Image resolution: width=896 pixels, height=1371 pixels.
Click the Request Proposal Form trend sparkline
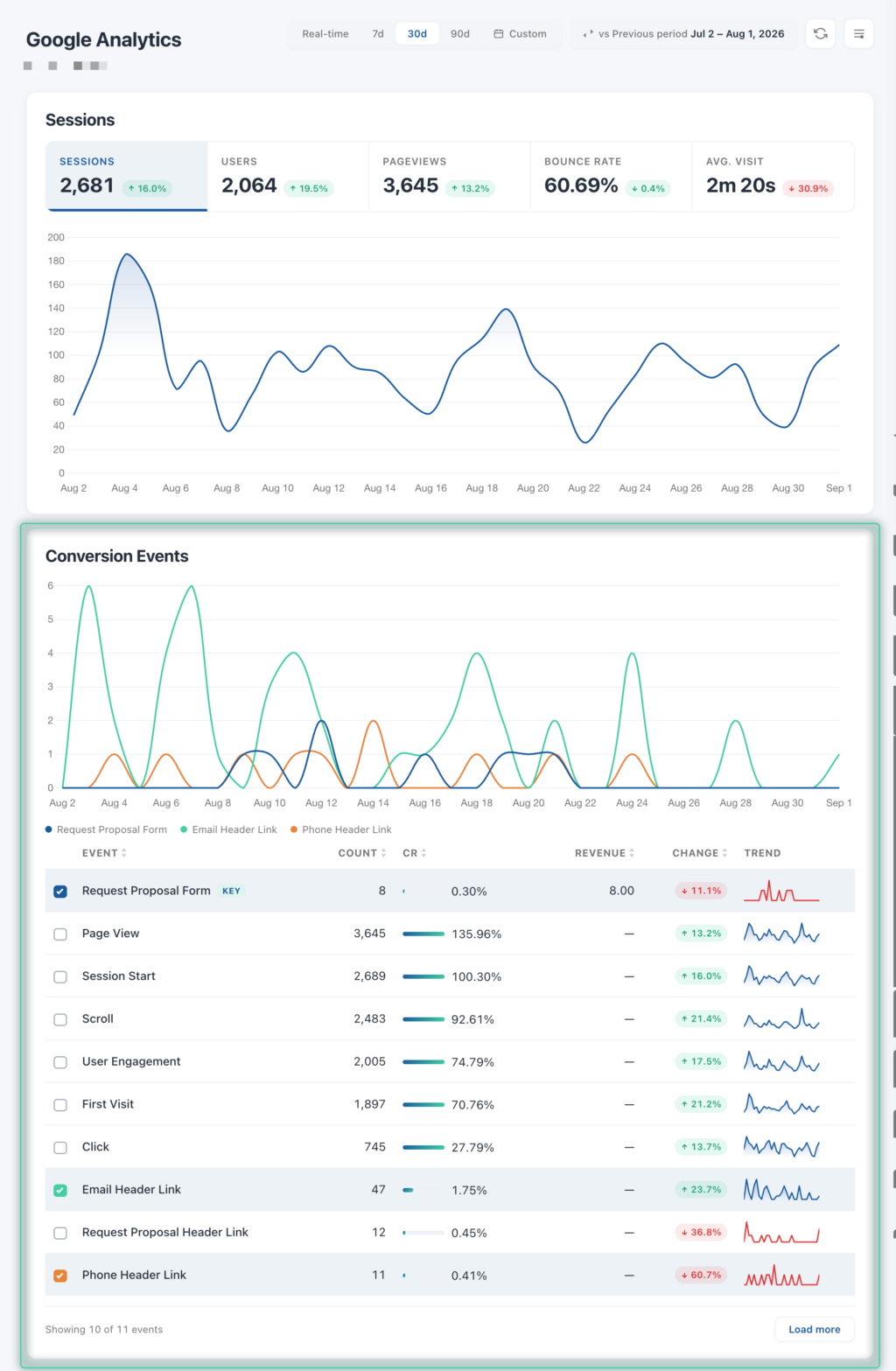coord(781,891)
